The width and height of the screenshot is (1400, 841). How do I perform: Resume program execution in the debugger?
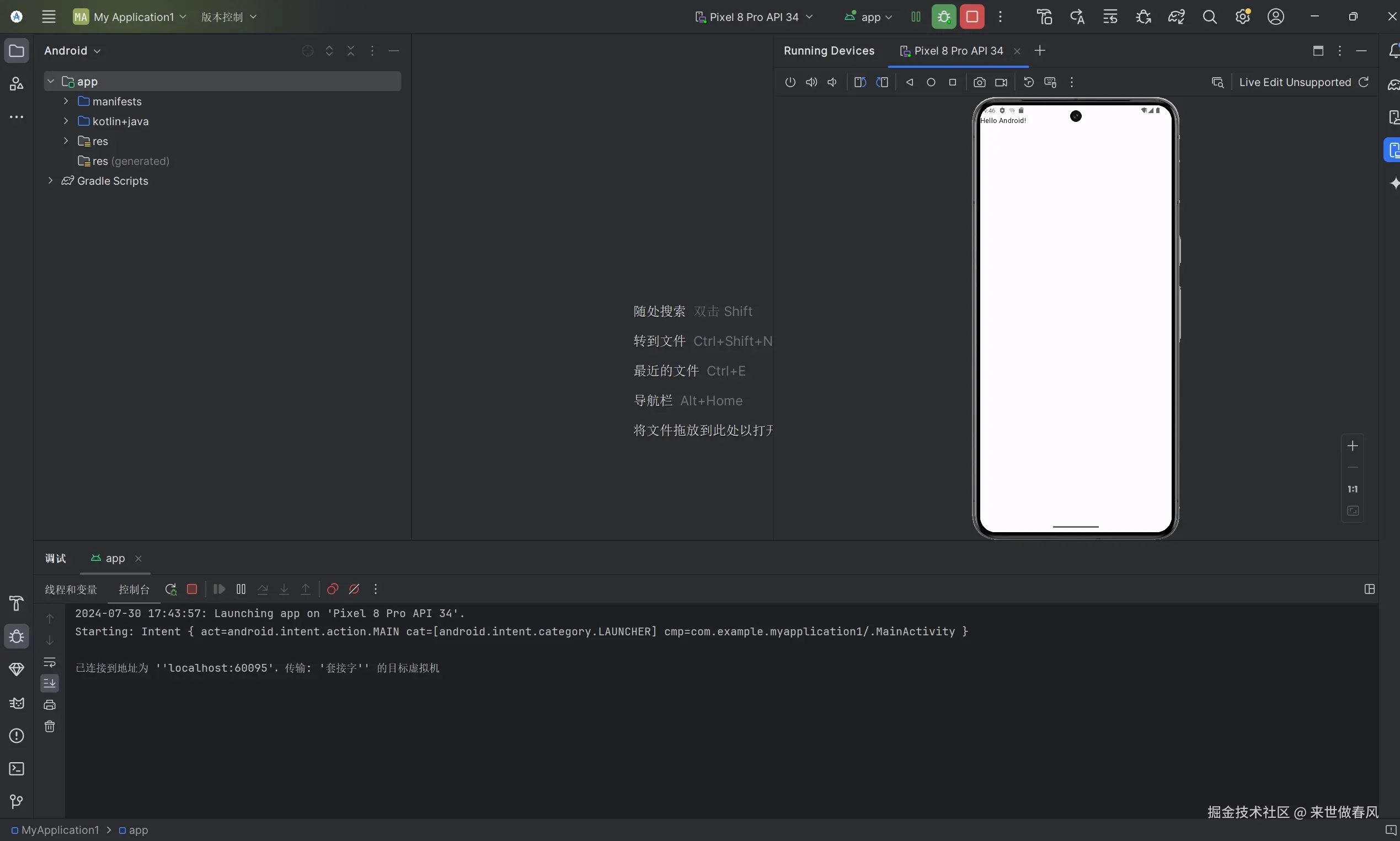coord(219,590)
